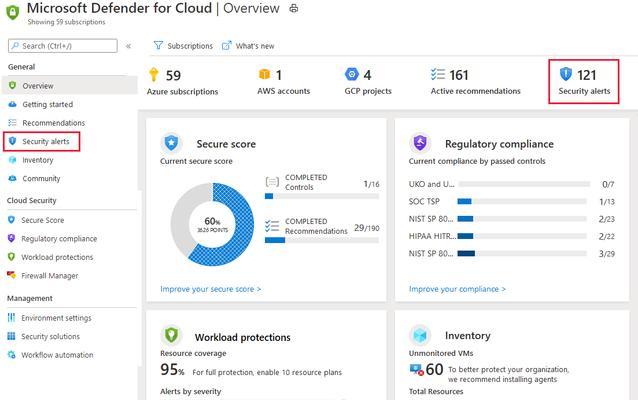Click the Completed Controls progress bar
This screenshot has height=400, width=638.
[x=322, y=196]
